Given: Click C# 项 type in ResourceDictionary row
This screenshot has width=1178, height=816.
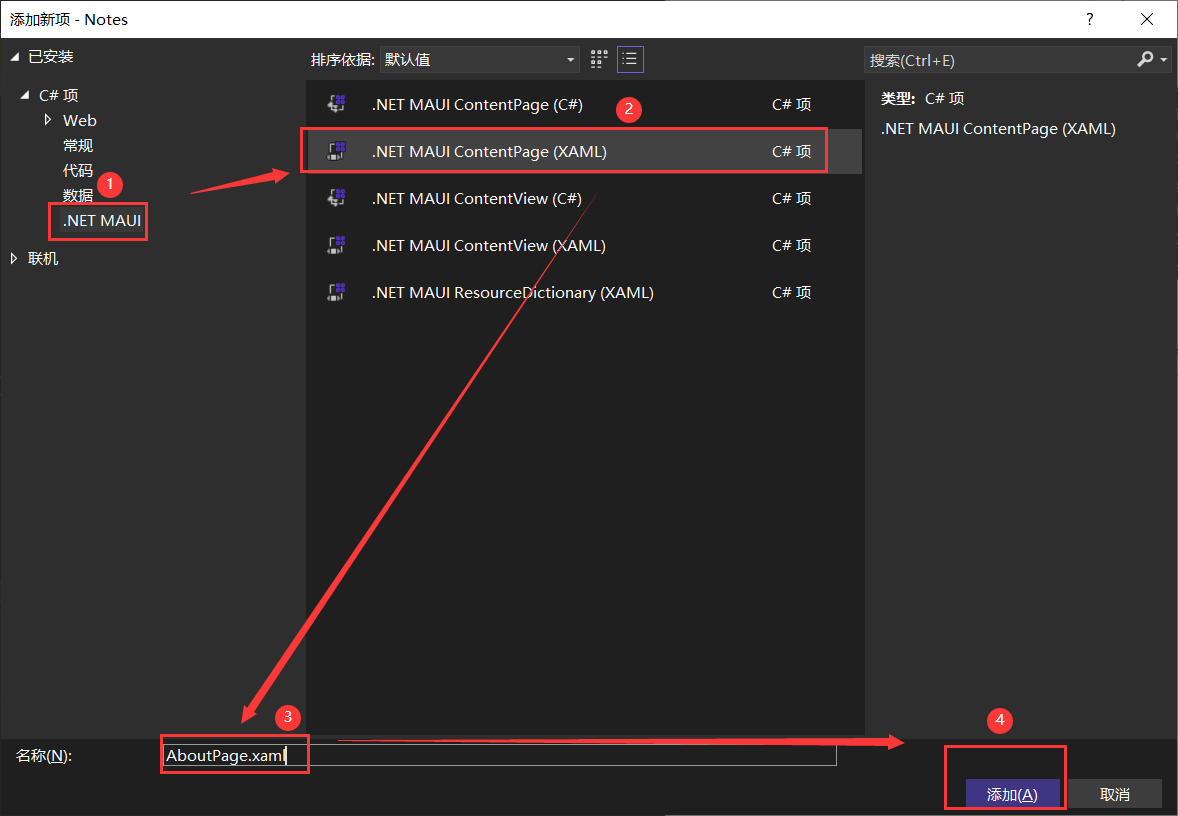Looking at the screenshot, I should (x=791, y=292).
